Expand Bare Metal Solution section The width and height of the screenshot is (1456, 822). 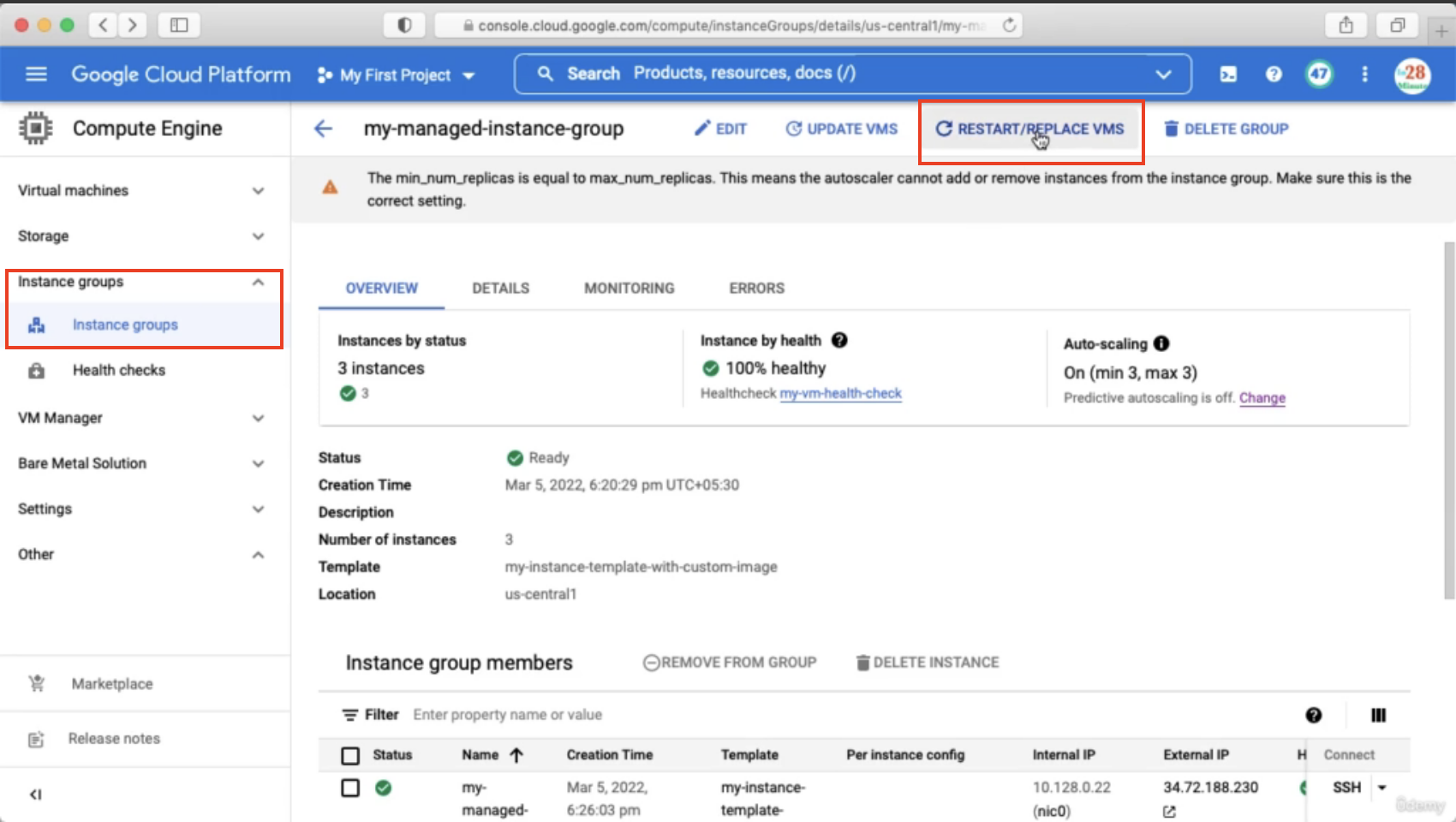pos(258,463)
